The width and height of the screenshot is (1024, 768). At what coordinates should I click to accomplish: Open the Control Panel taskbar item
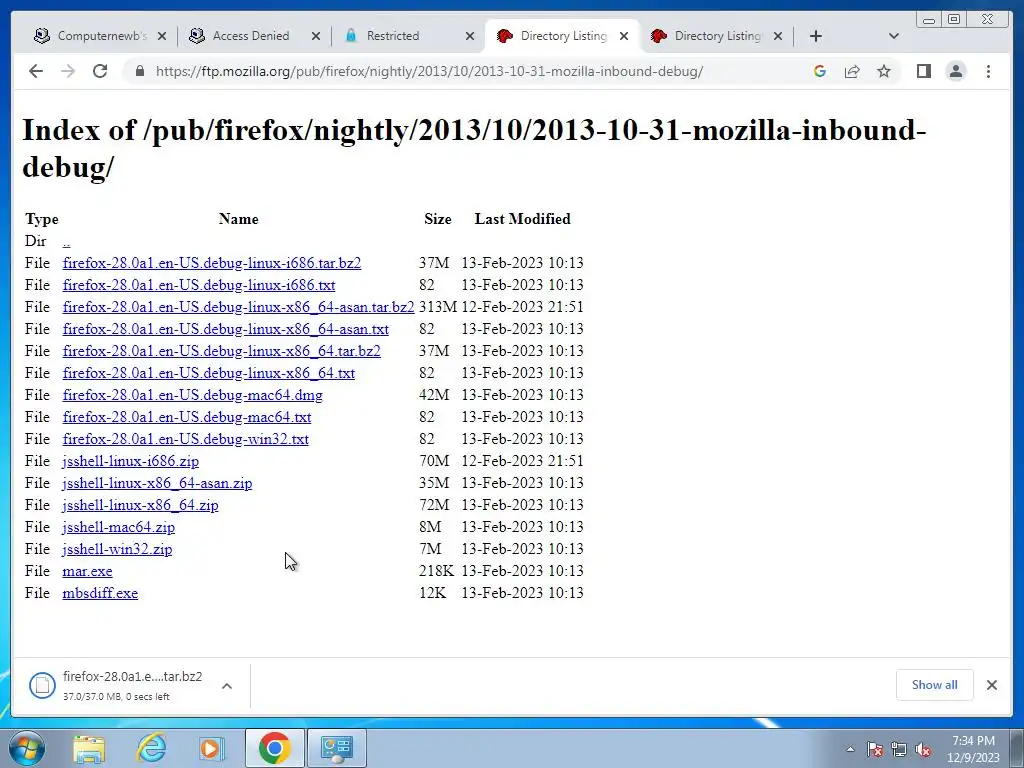[337, 748]
